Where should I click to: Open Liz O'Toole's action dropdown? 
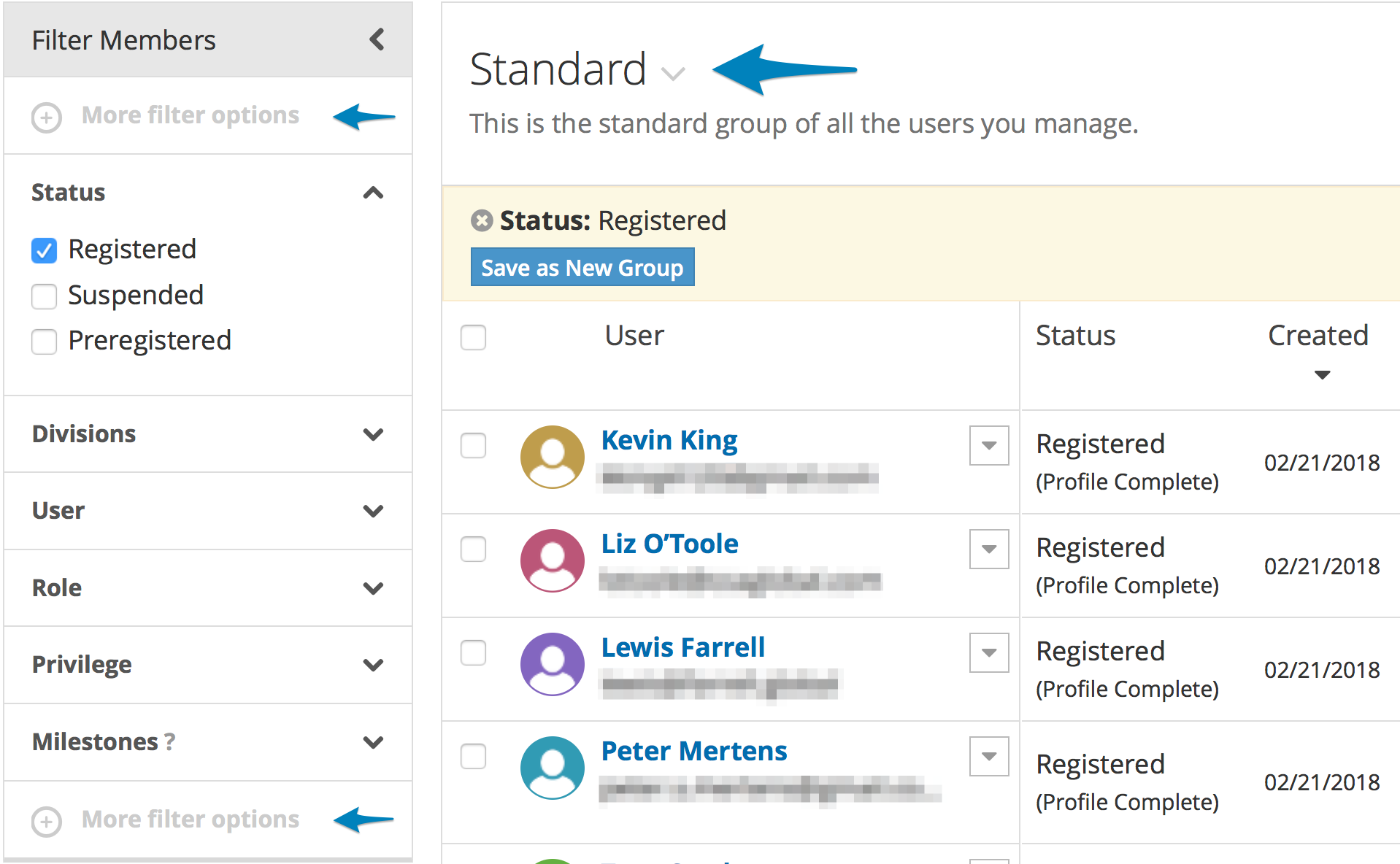(x=989, y=549)
